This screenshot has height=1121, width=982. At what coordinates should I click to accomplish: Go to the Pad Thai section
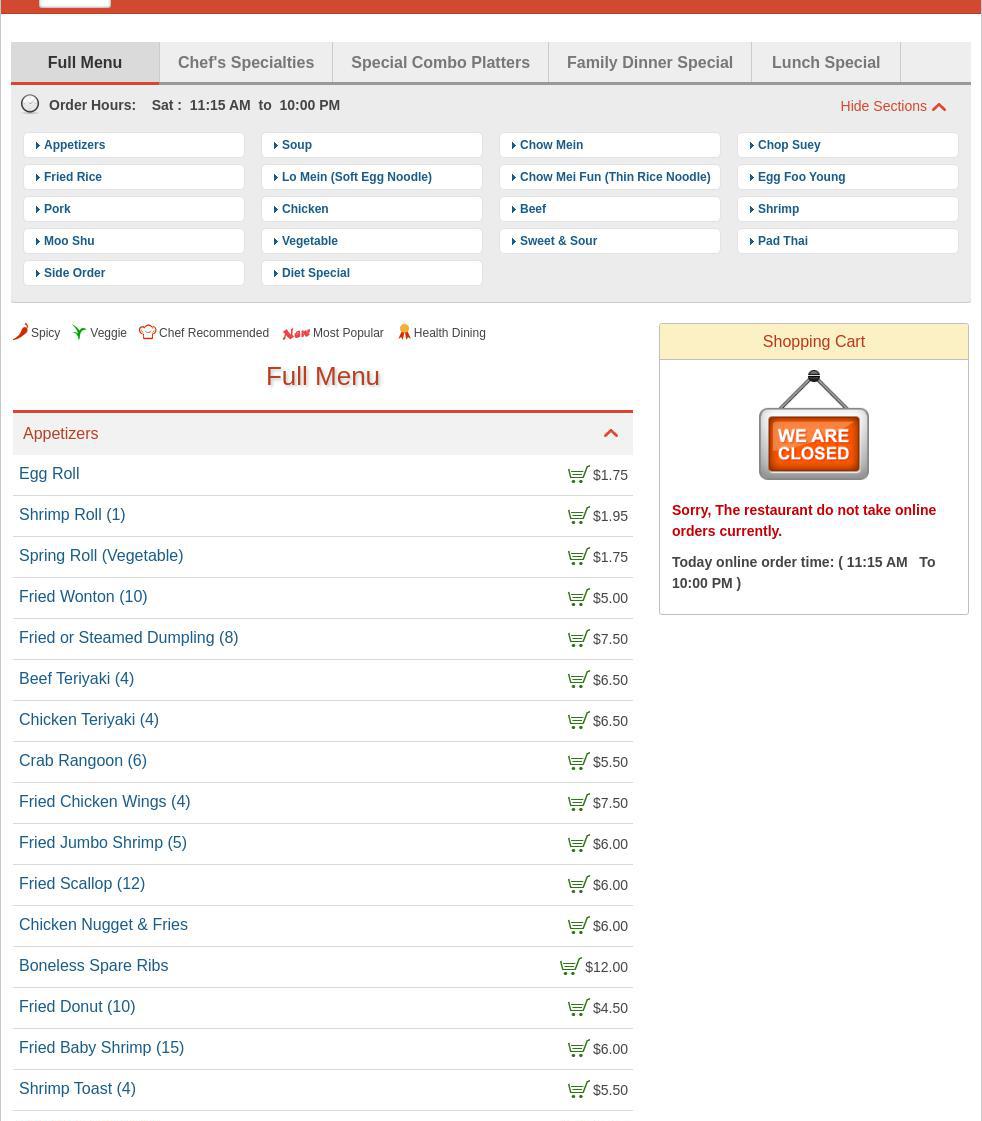(783, 241)
